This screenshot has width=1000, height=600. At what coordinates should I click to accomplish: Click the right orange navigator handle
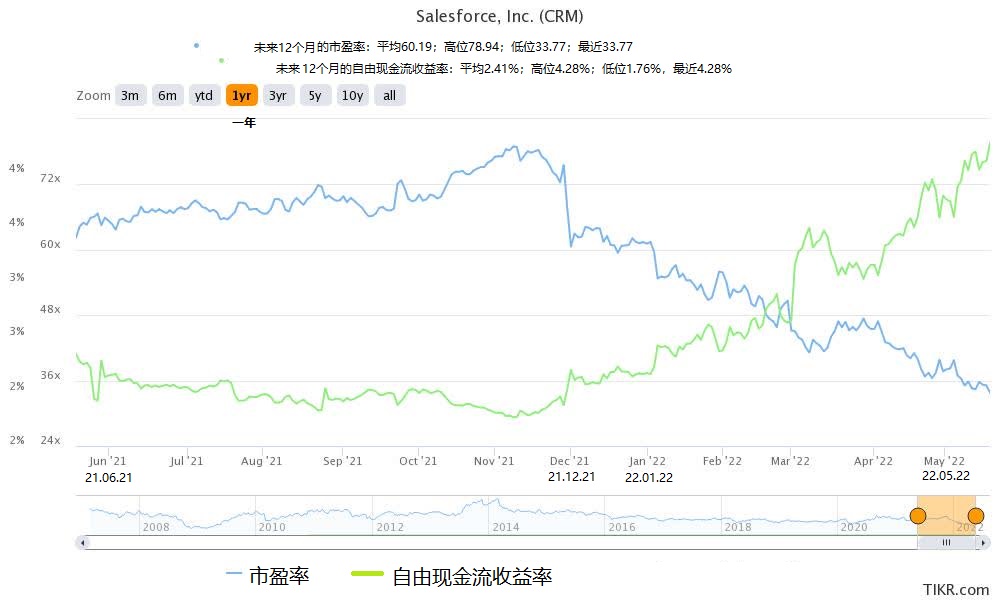975,515
